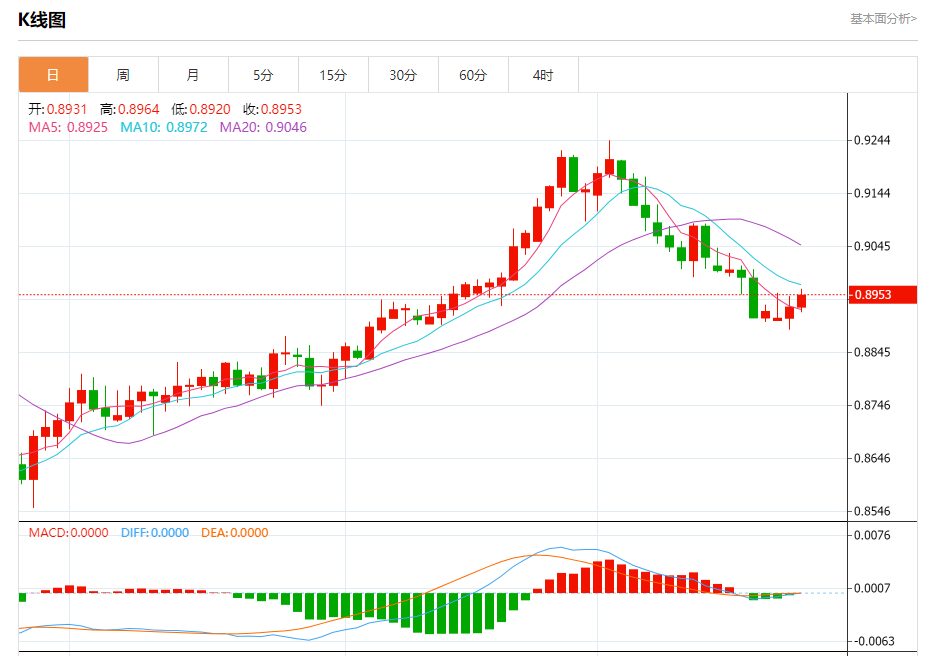Click the 0.9244 price axis label
The height and width of the screenshot is (656, 929).
[x=871, y=141]
